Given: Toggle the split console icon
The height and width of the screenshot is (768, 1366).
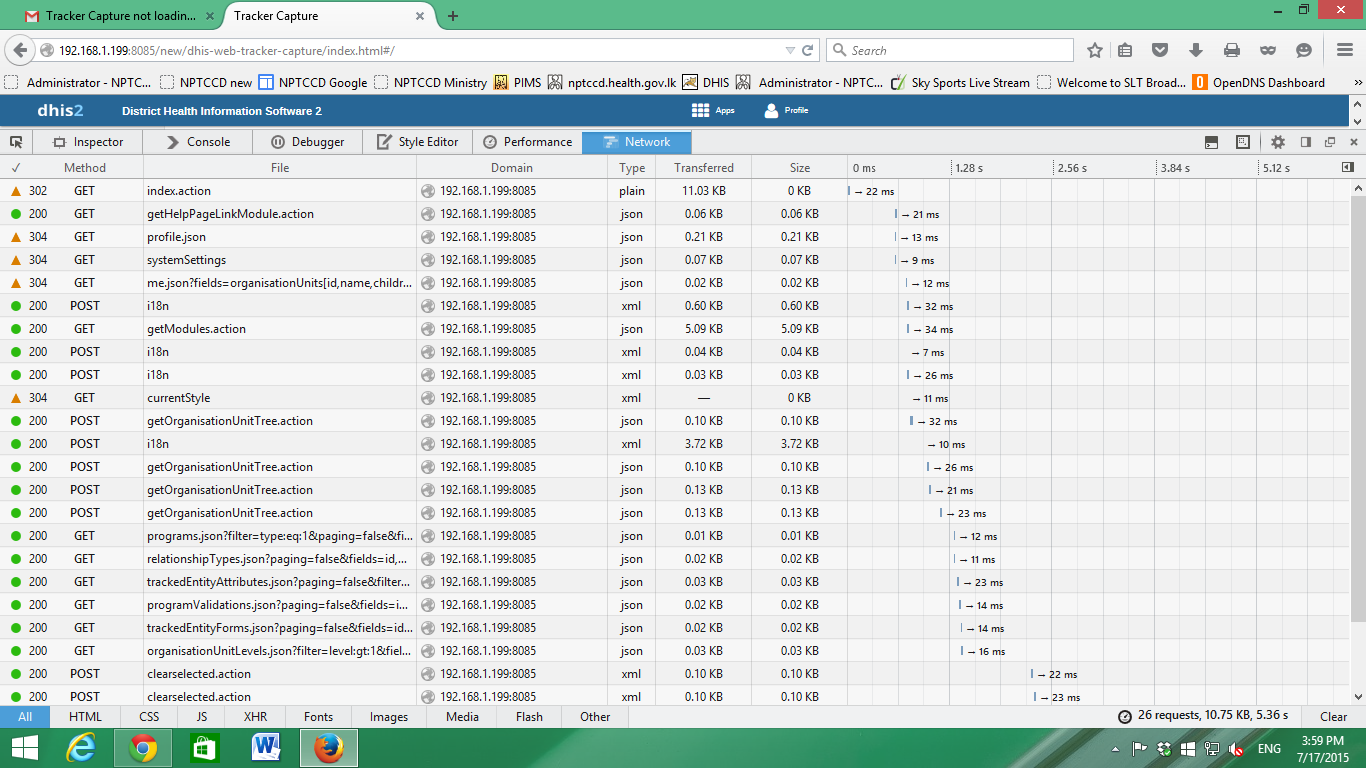Looking at the screenshot, I should point(1211,142).
